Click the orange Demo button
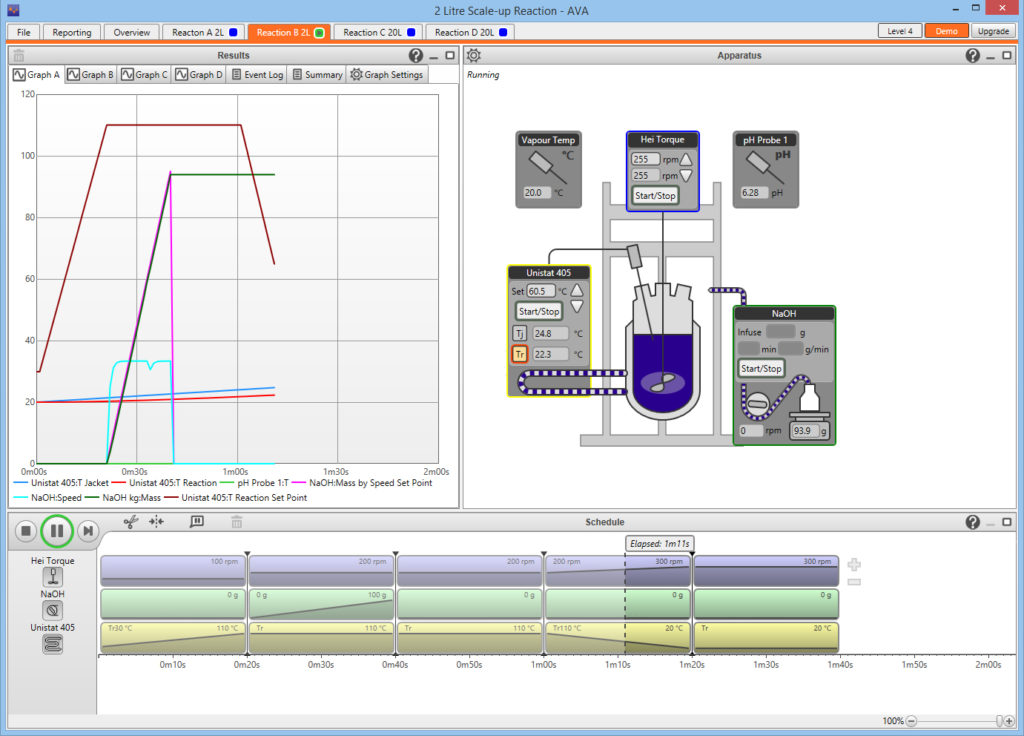The image size is (1024, 736). [x=946, y=31]
